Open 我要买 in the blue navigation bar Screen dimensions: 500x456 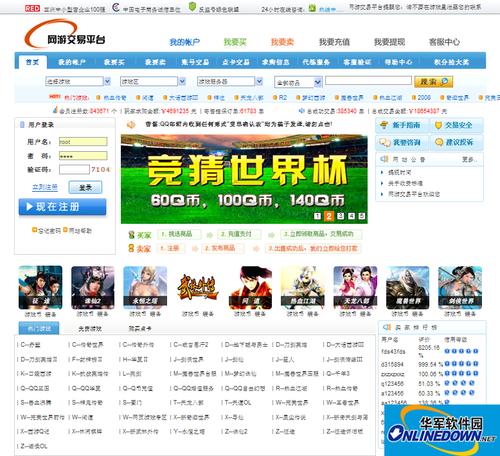[x=114, y=62]
